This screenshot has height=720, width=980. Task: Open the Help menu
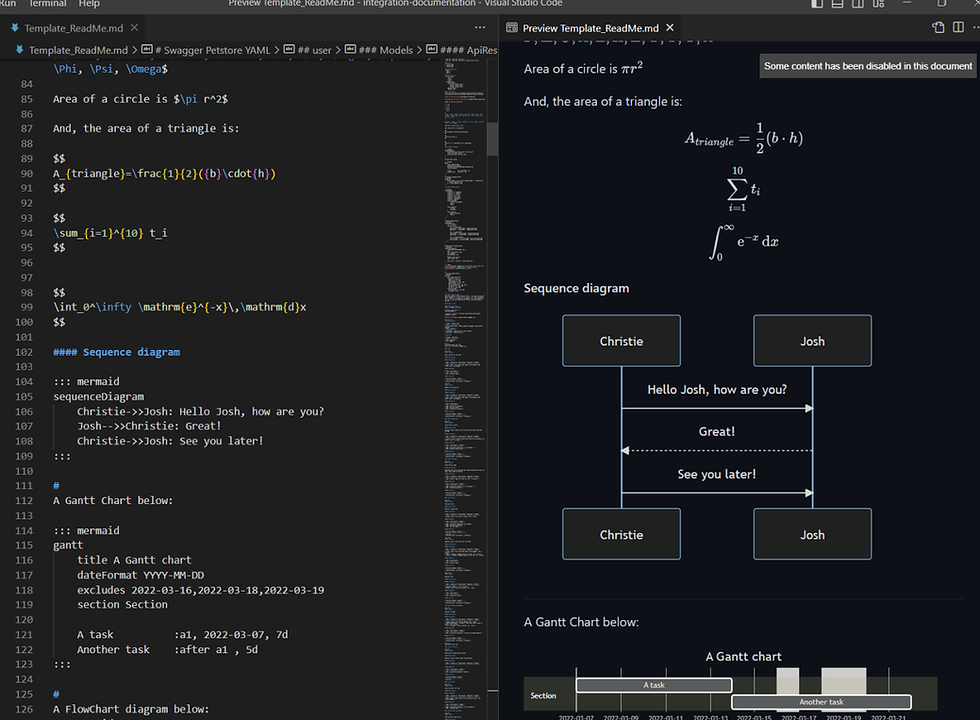(x=89, y=4)
